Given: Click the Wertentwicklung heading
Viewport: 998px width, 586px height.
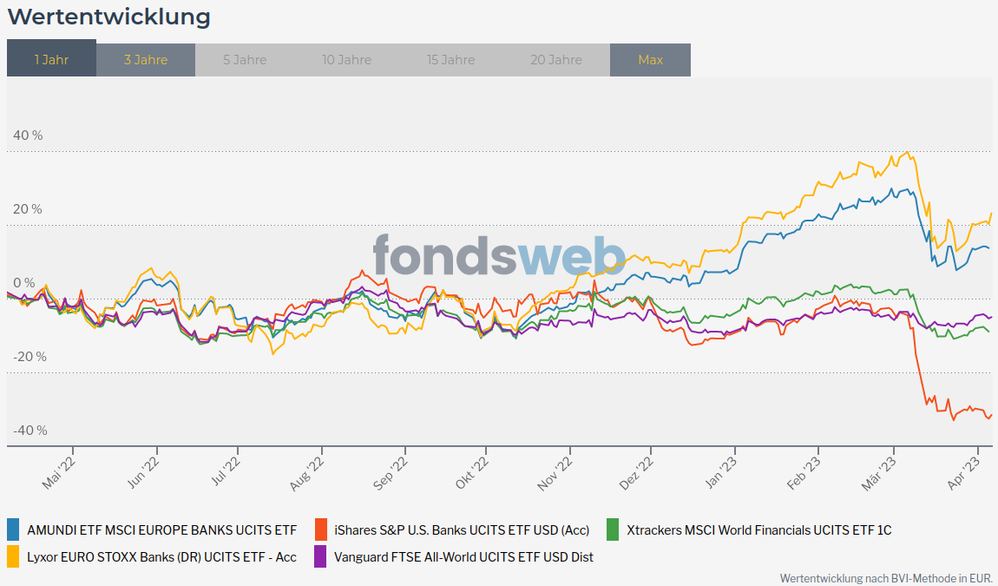Looking at the screenshot, I should coord(109,17).
